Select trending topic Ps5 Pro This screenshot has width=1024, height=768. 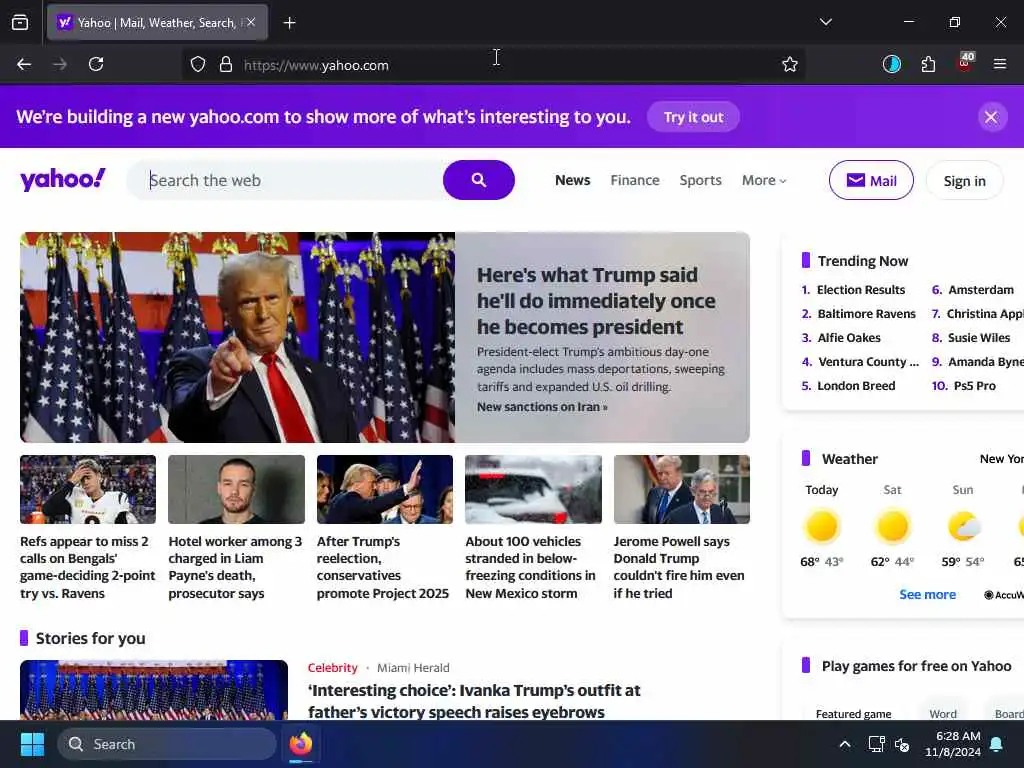tap(974, 386)
